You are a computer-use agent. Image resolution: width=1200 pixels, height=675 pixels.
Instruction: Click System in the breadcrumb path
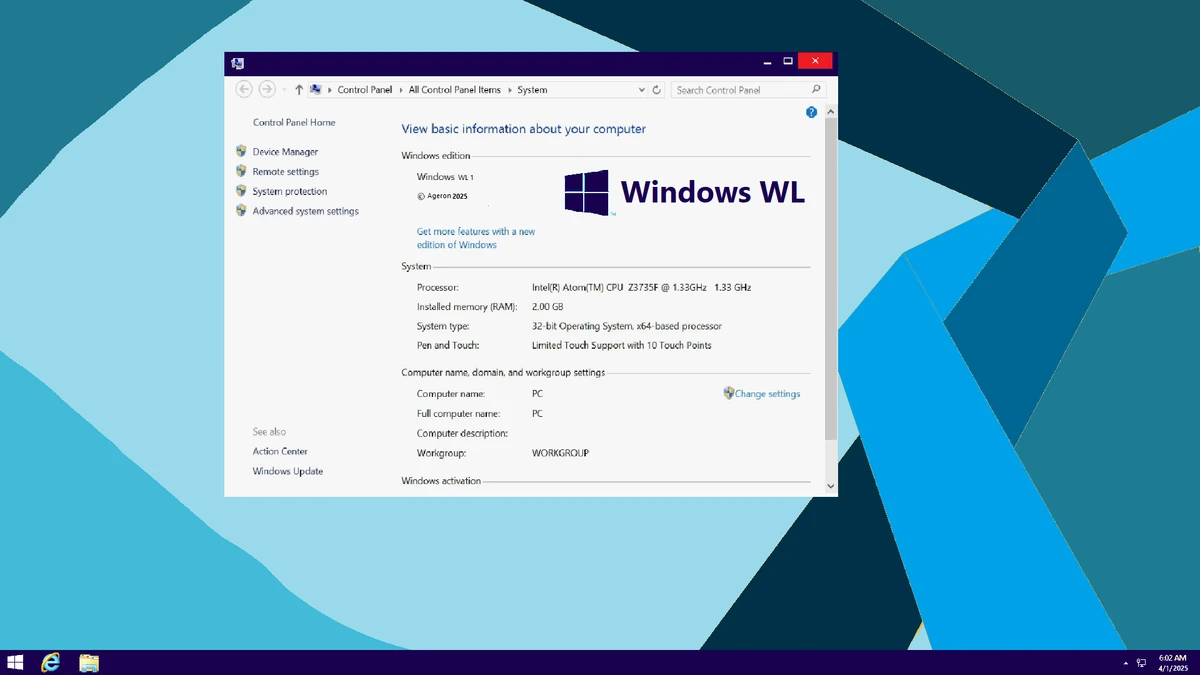tap(531, 89)
